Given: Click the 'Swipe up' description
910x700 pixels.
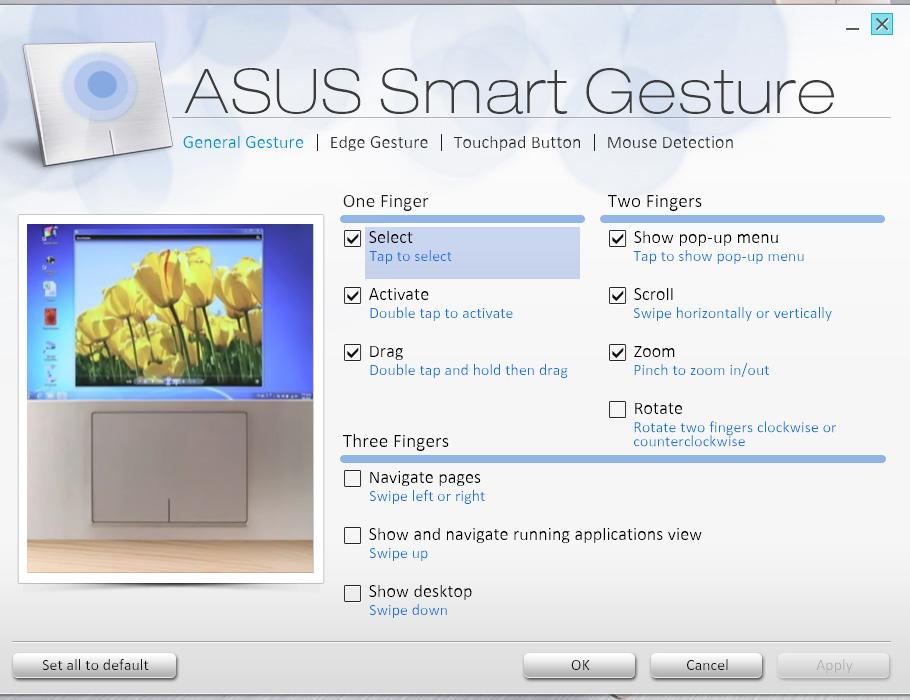Looking at the screenshot, I should (x=399, y=554).
